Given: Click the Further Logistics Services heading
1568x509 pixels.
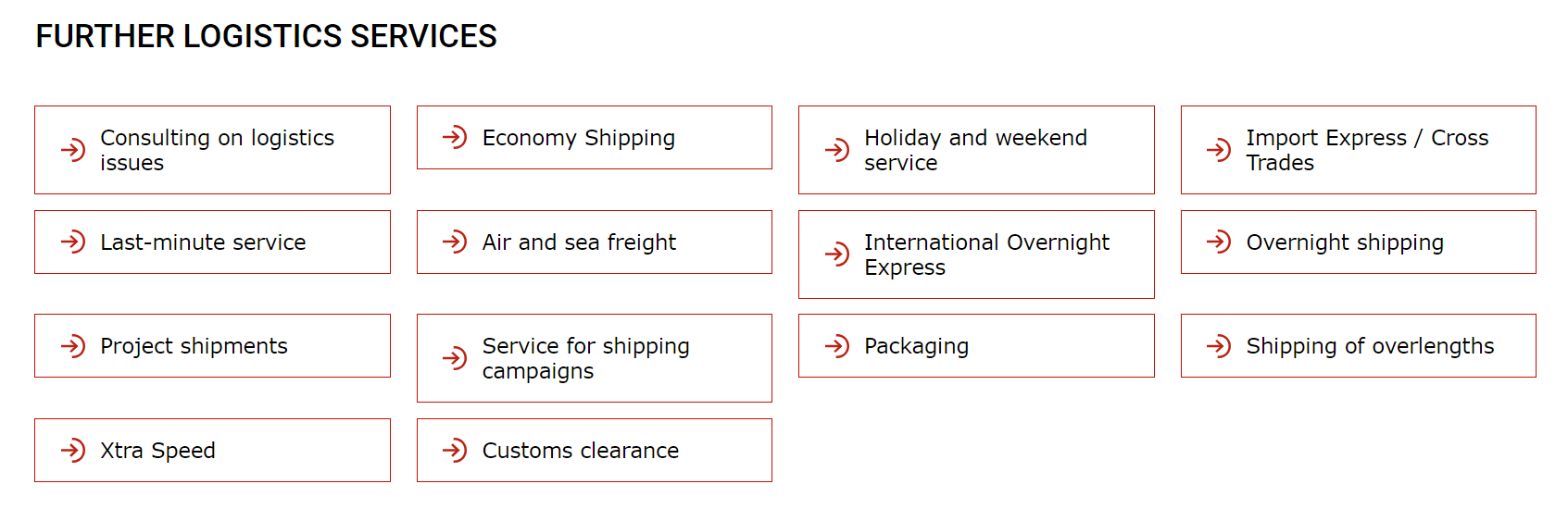Looking at the screenshot, I should point(267,36).
